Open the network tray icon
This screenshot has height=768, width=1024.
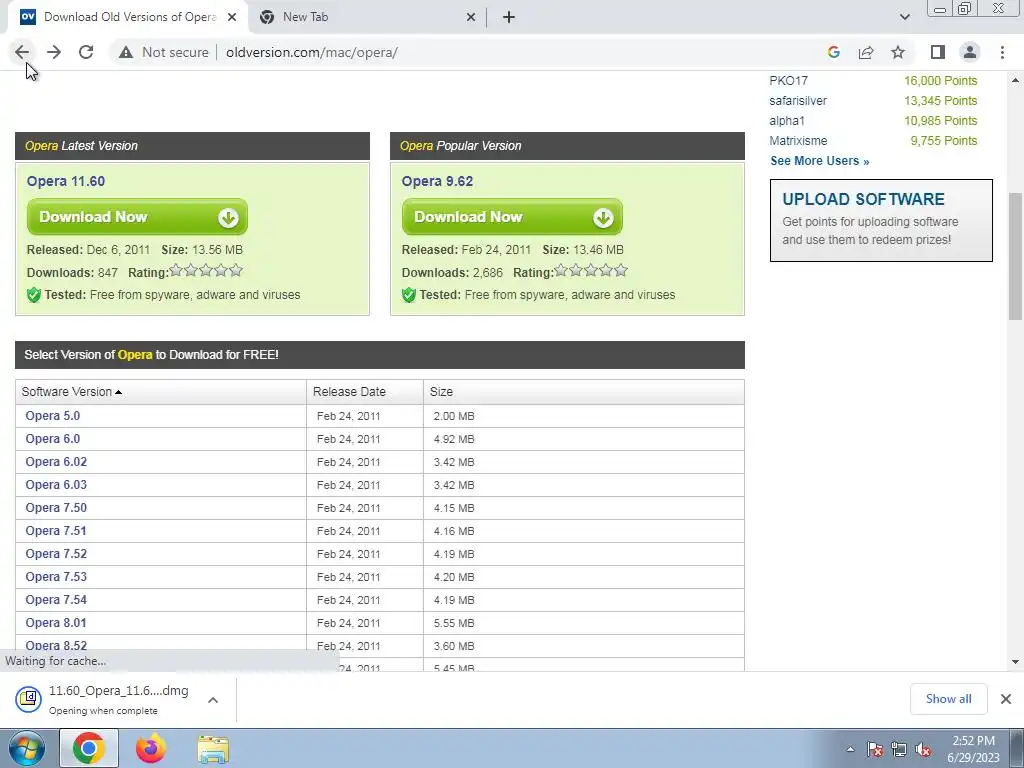click(x=899, y=749)
